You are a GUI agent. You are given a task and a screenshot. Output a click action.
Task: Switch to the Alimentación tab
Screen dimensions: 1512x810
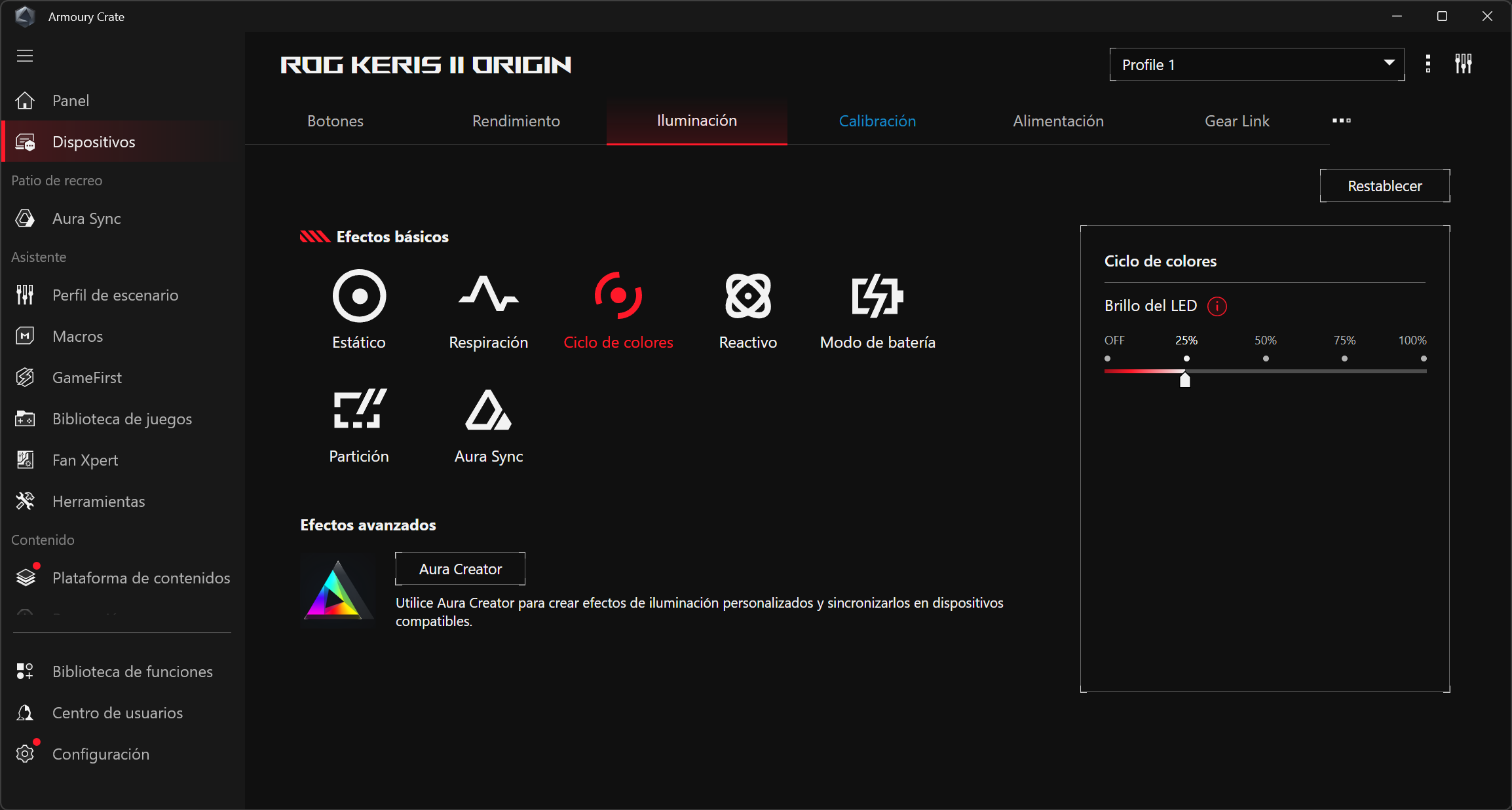tap(1059, 121)
